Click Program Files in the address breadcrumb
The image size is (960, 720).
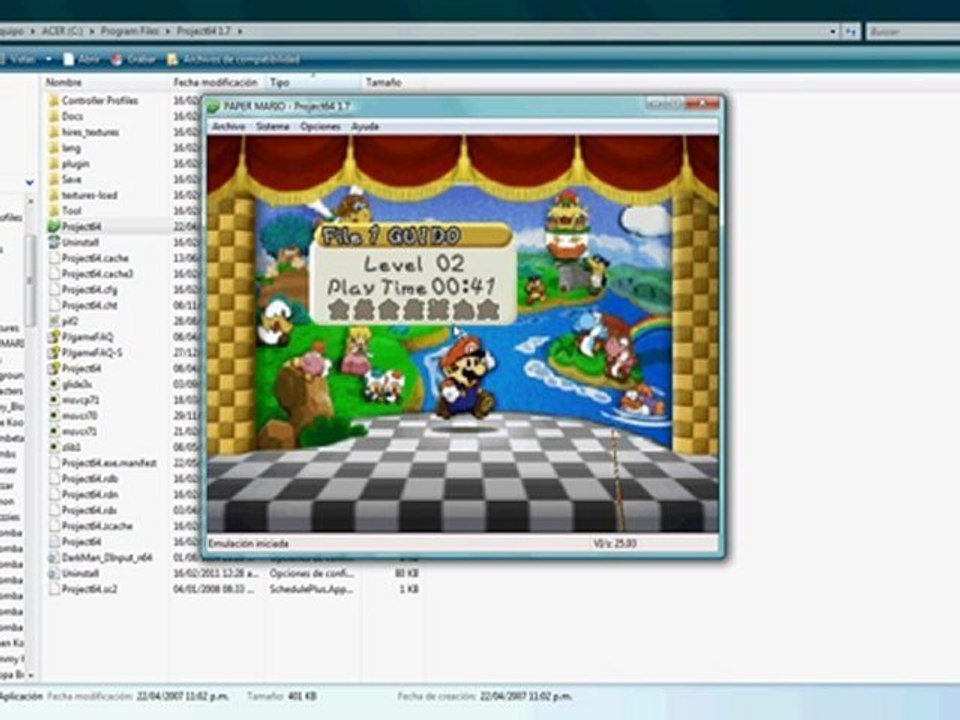(x=129, y=31)
